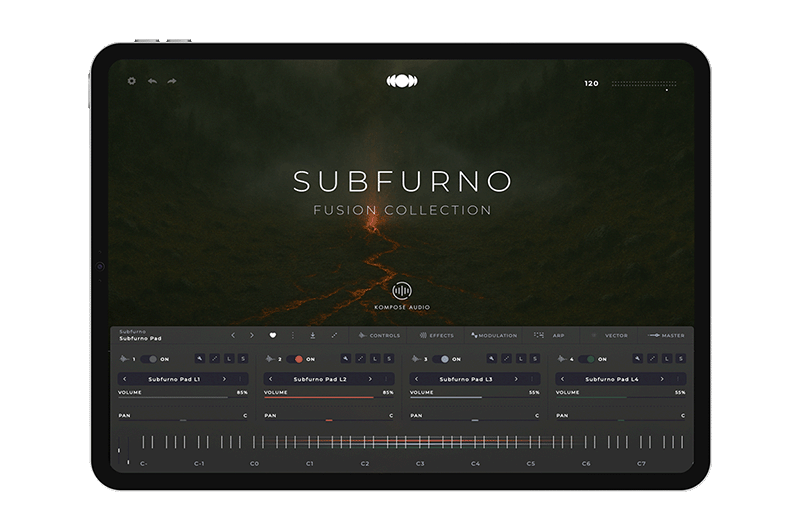Toggle layer 2 S solo button
The width and height of the screenshot is (800, 530).
389,359
